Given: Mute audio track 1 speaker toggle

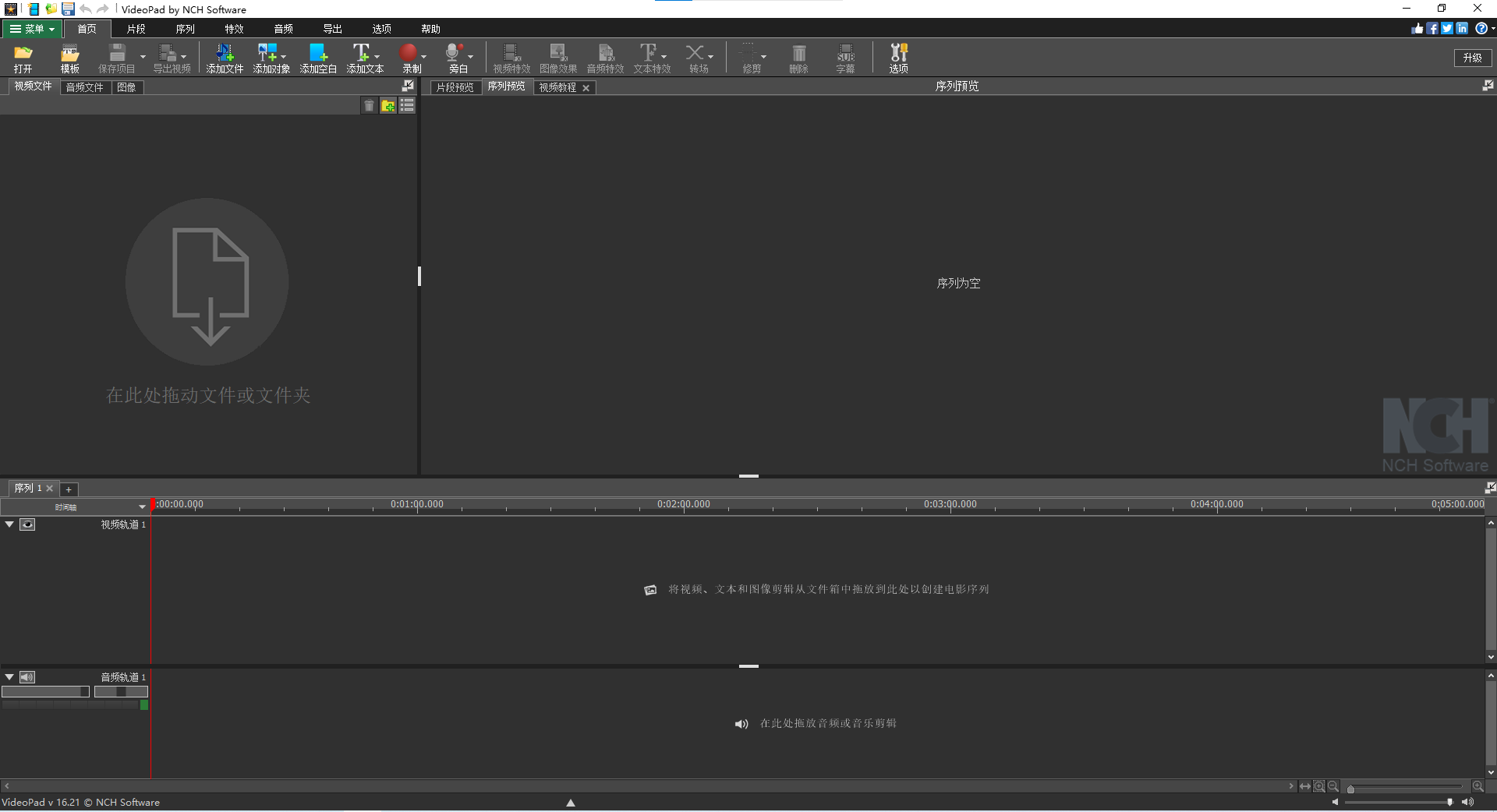Looking at the screenshot, I should click(27, 677).
